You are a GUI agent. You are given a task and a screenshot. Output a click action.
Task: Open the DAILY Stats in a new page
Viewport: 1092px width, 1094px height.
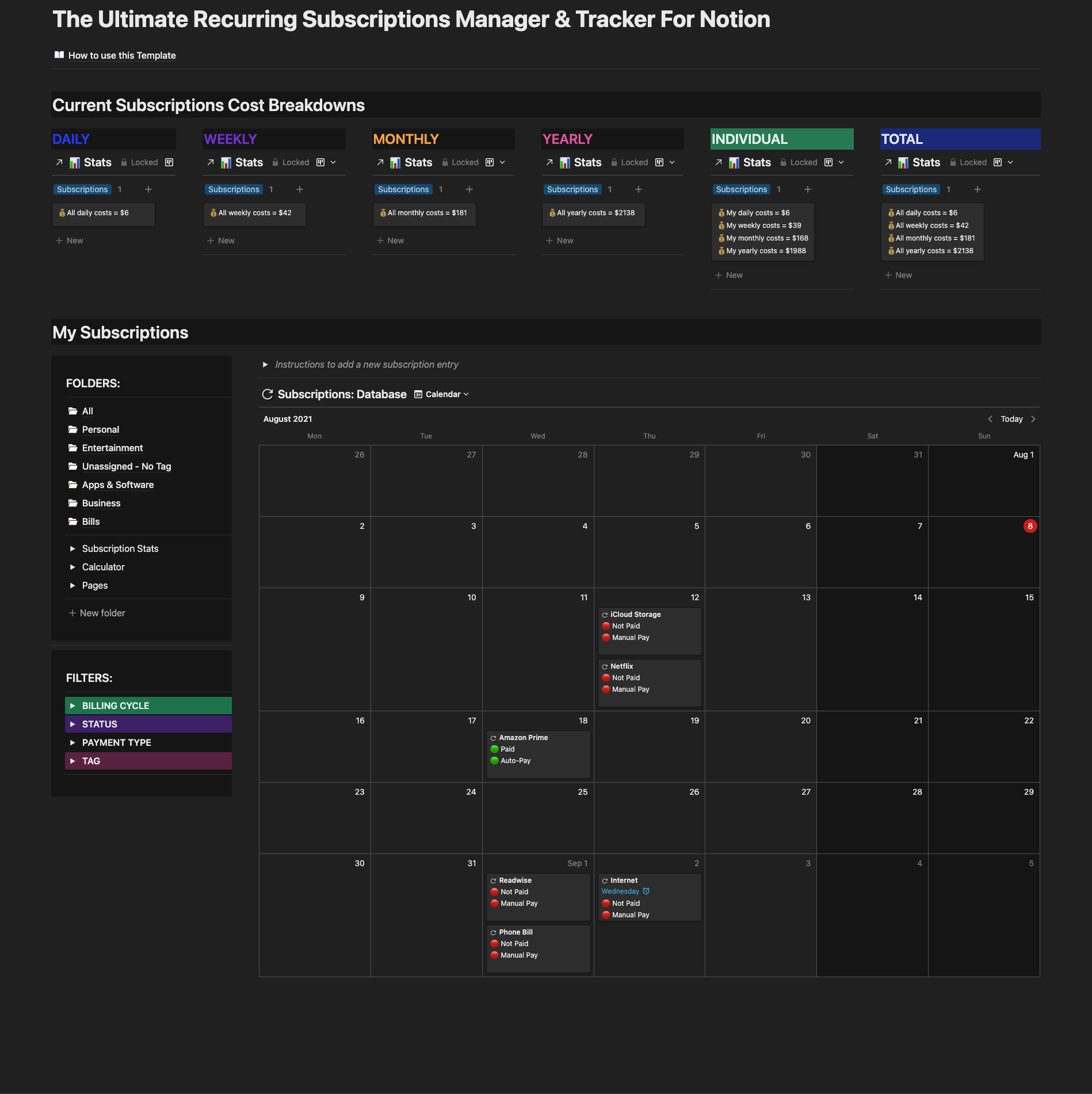click(x=59, y=162)
